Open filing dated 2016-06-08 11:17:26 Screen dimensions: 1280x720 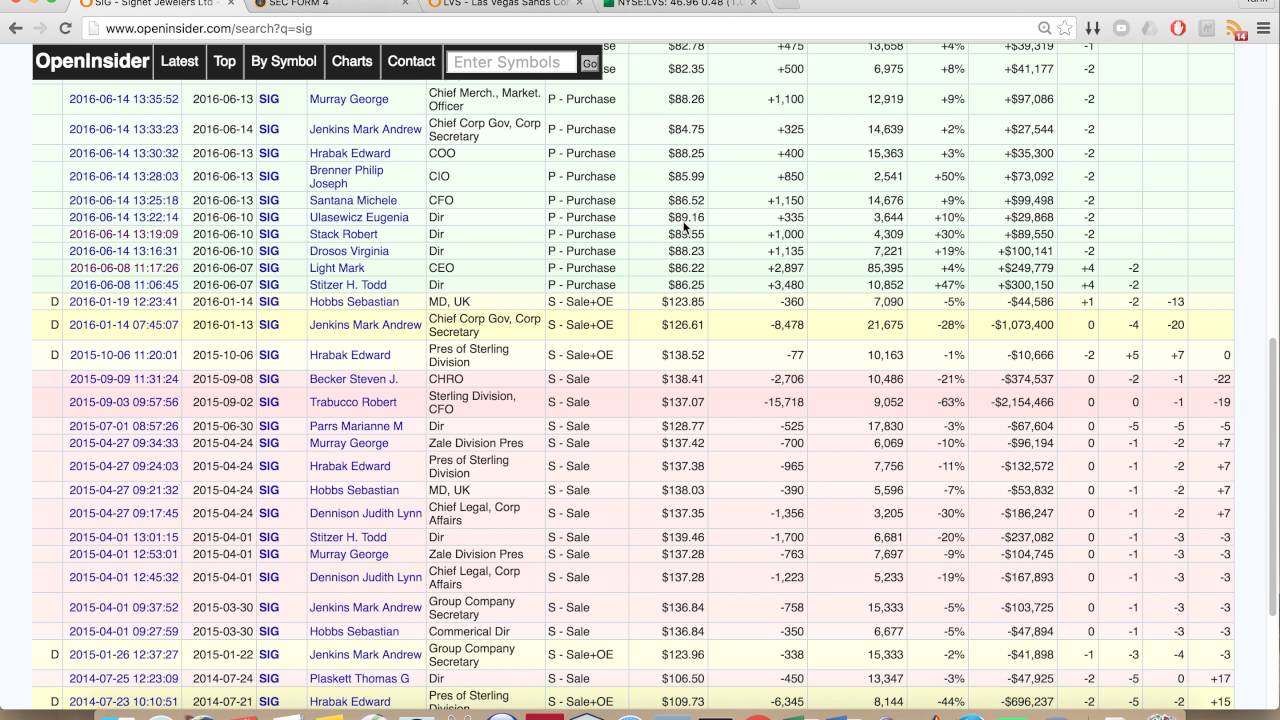coord(124,268)
